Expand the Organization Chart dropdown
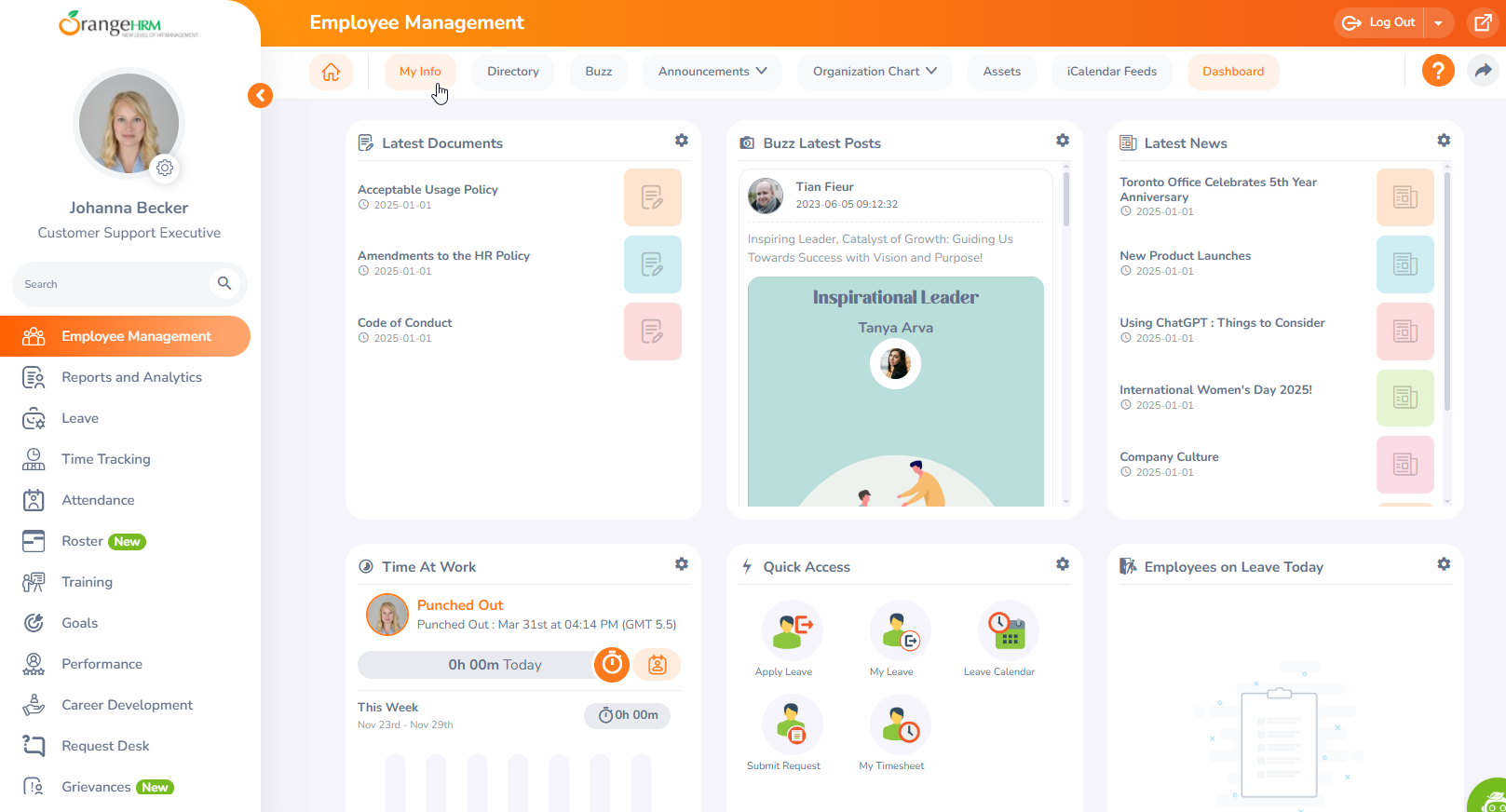 [x=875, y=72]
